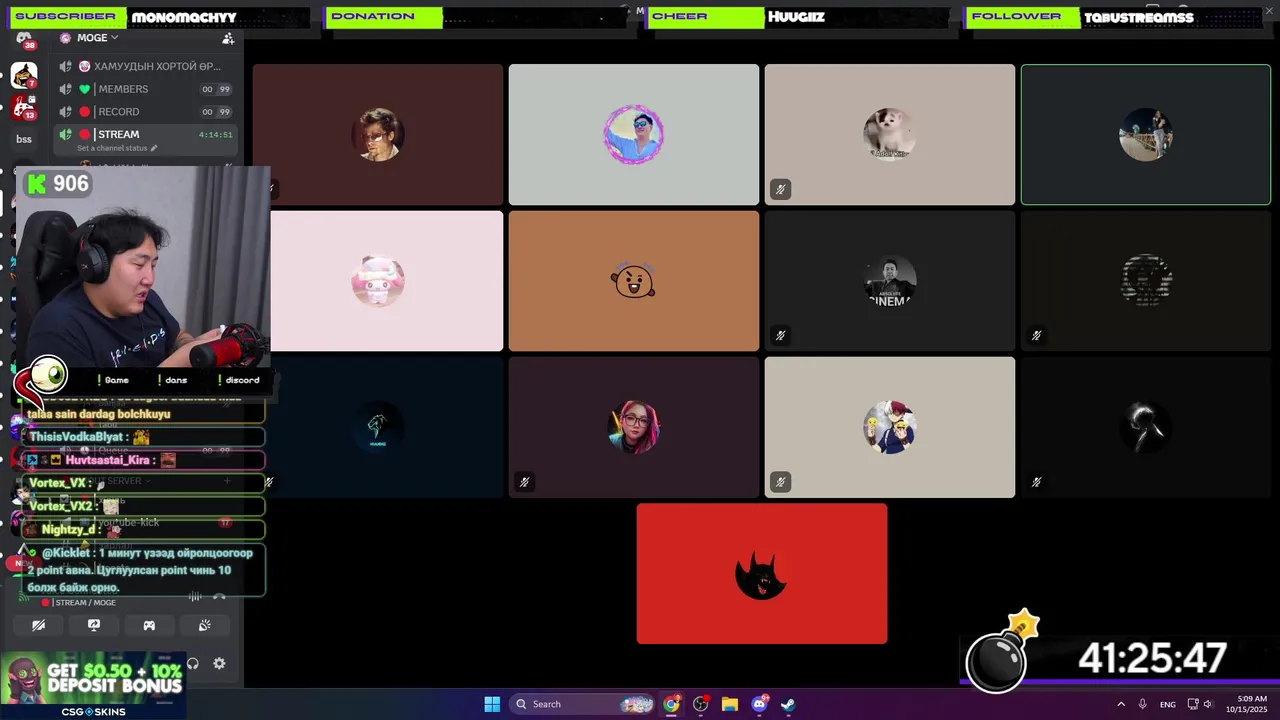Click the ThisisVodkaBlyat chat name
This screenshot has height=720, width=1280.
point(76,437)
